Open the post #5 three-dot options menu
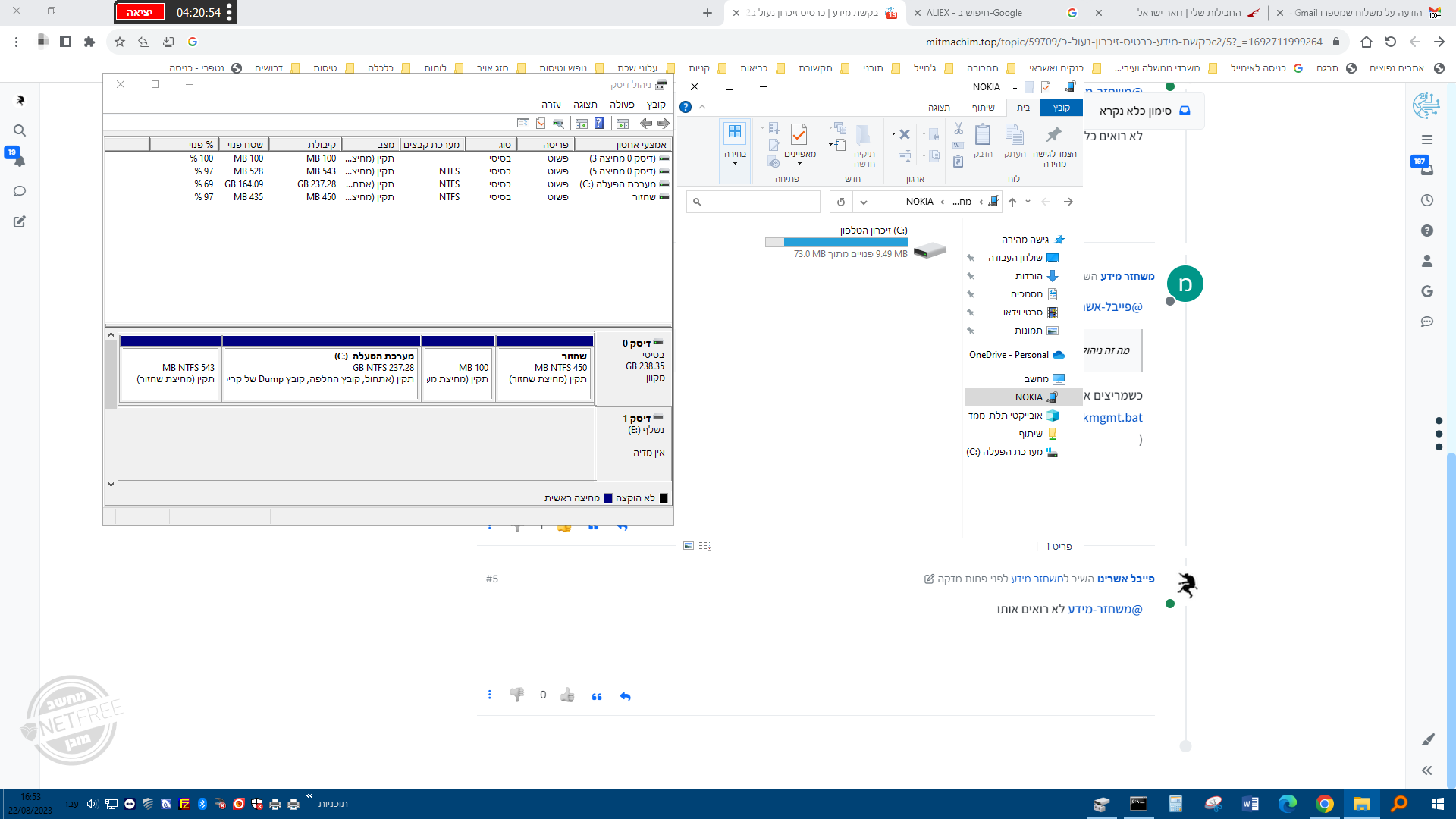Viewport: 1456px width, 819px height. (489, 695)
